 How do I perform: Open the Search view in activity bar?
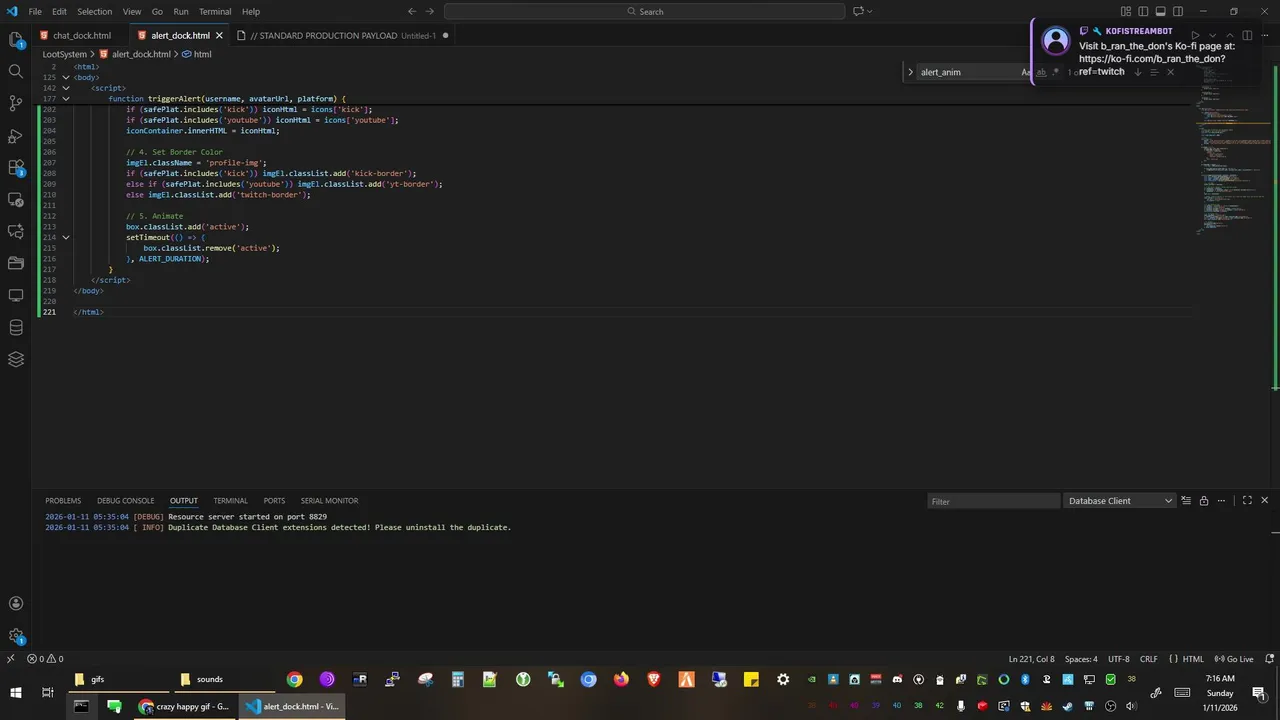(x=16, y=72)
